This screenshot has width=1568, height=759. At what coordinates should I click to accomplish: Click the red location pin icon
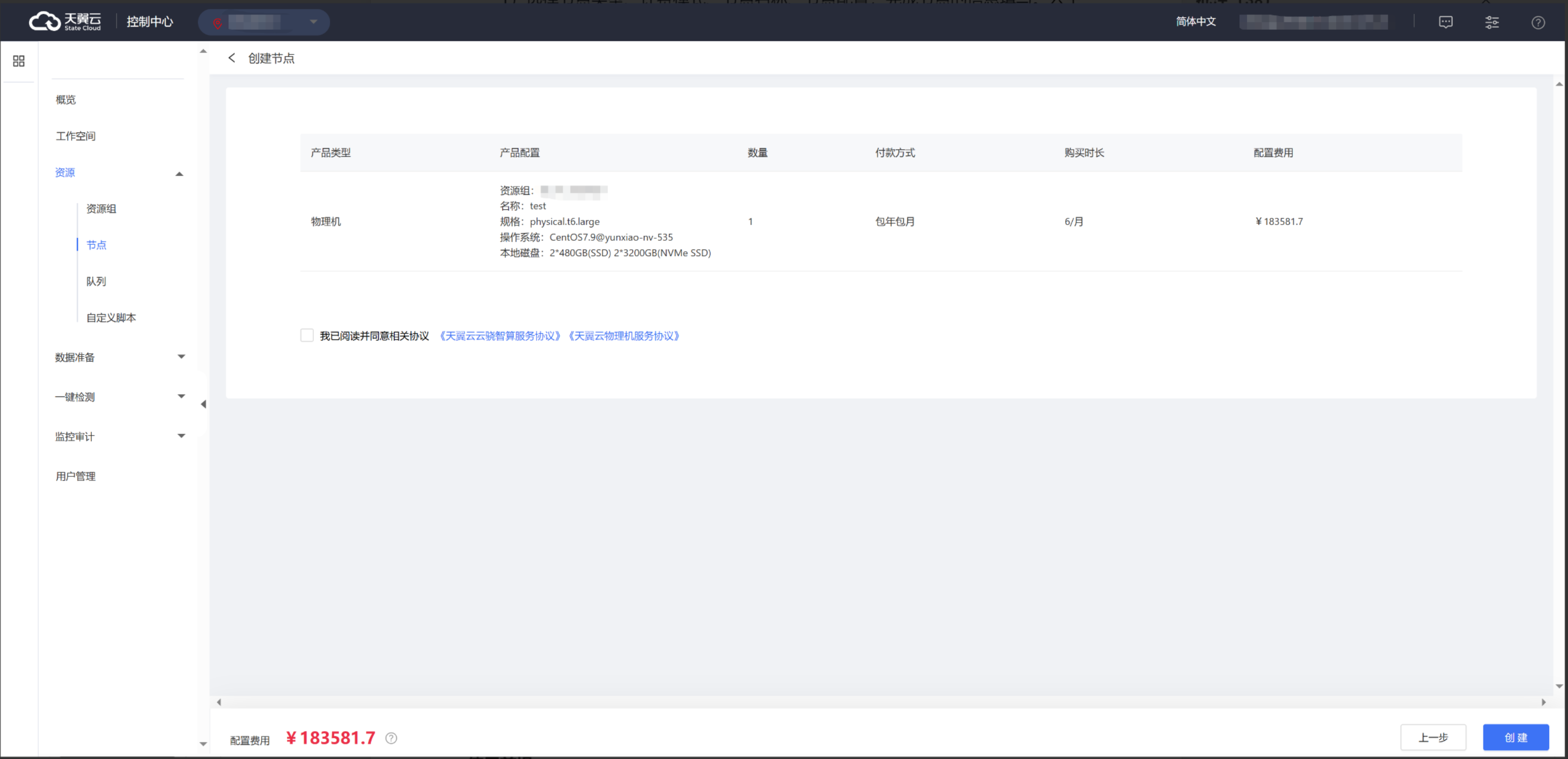(x=218, y=23)
